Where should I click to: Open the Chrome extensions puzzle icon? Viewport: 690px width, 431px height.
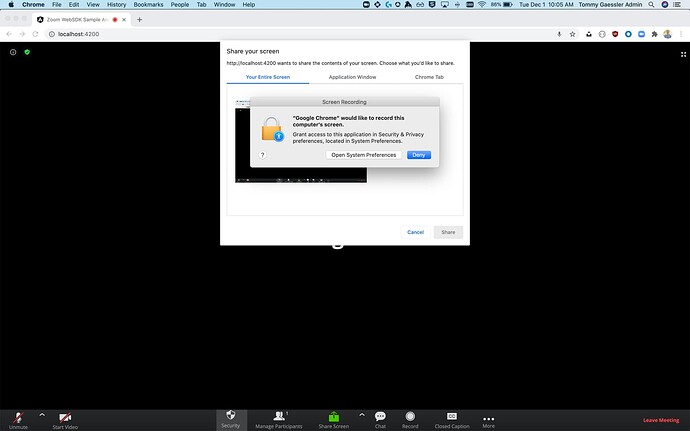[655, 34]
